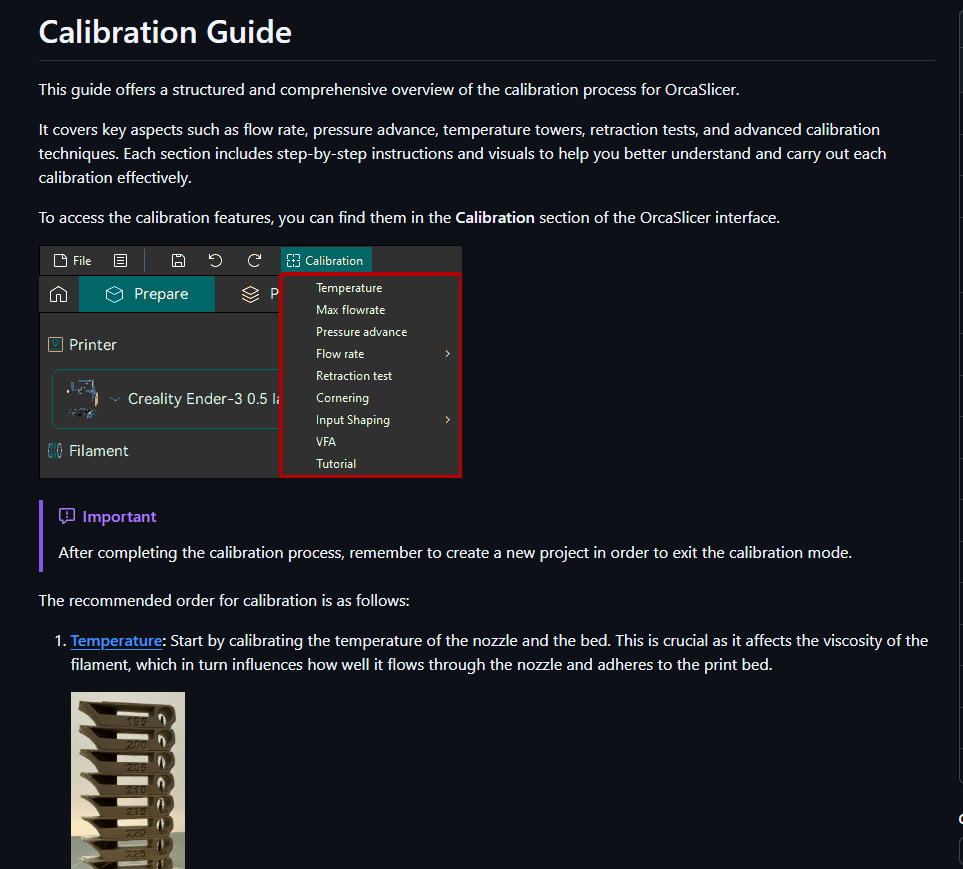The width and height of the screenshot is (963, 869).
Task: Click the sentence starting "The recommended order"
Action: (224, 601)
